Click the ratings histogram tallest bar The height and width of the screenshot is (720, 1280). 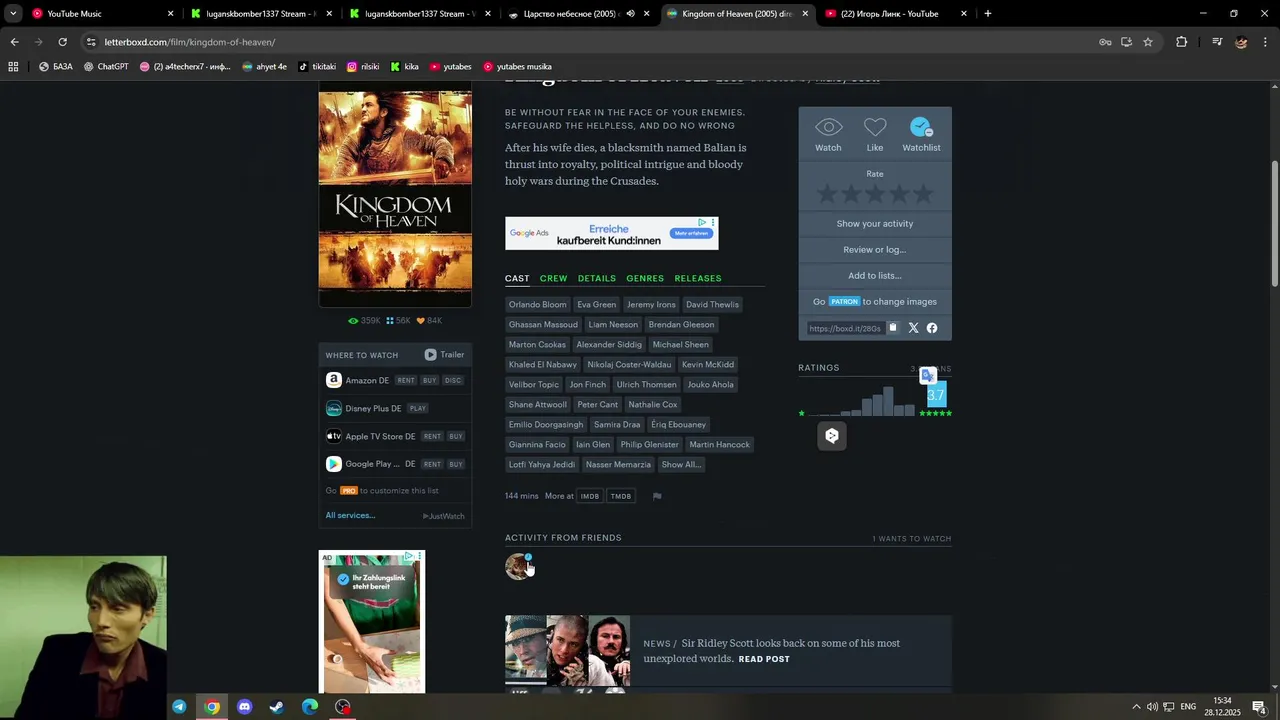889,400
